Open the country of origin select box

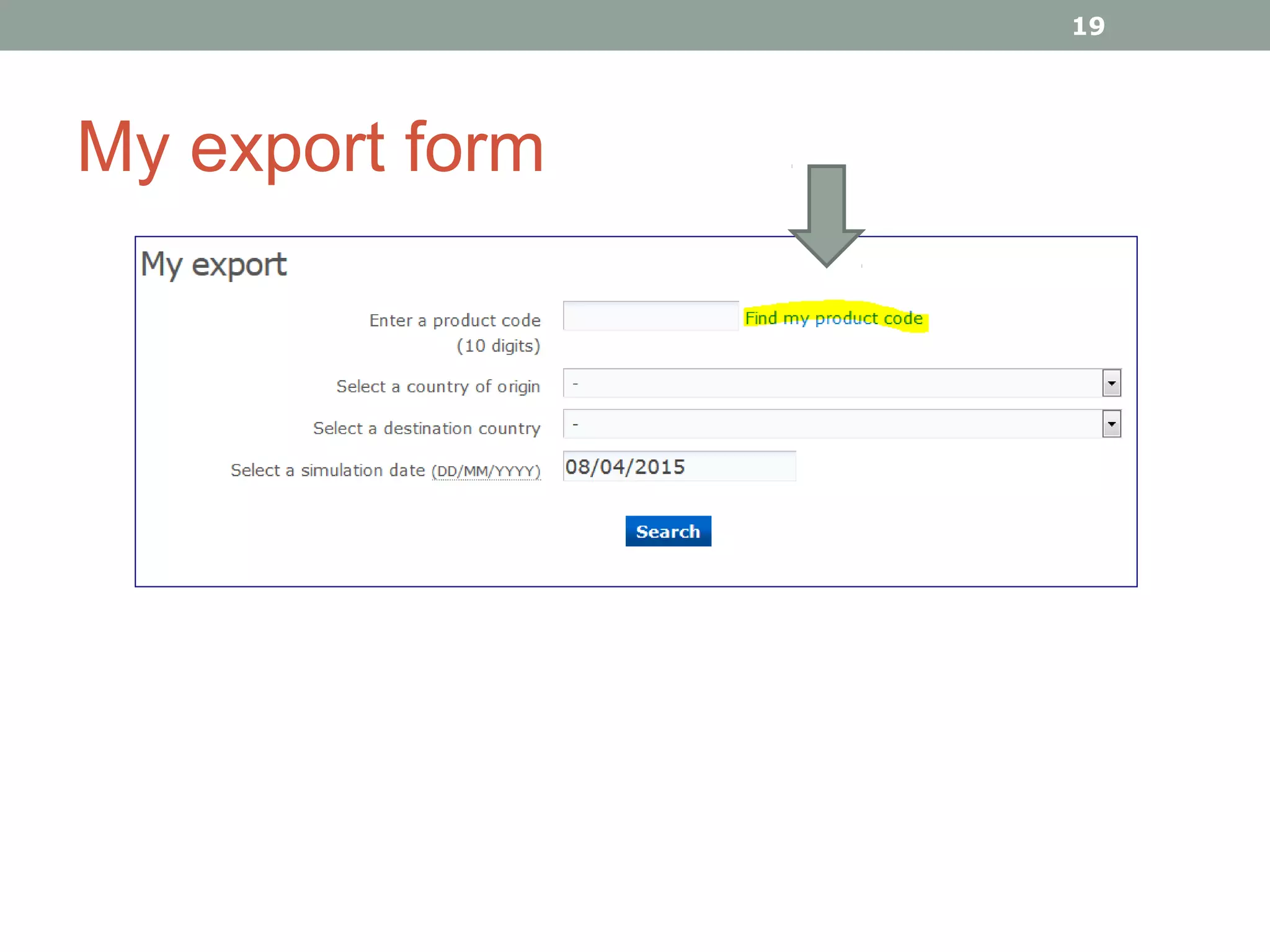click(x=831, y=383)
